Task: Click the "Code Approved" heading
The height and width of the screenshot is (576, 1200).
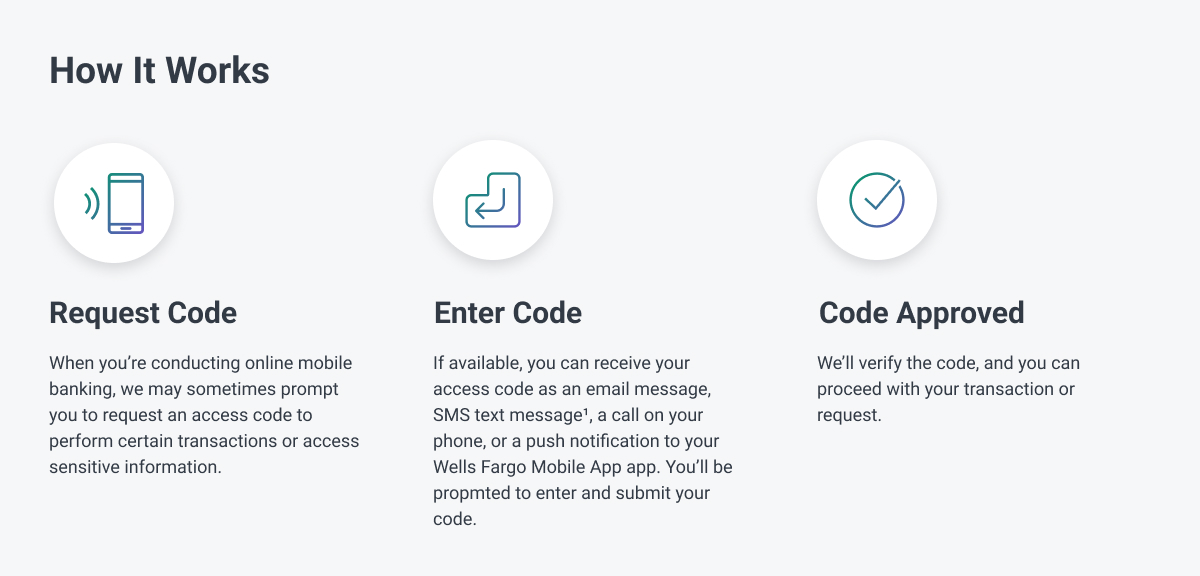Action: [921, 313]
